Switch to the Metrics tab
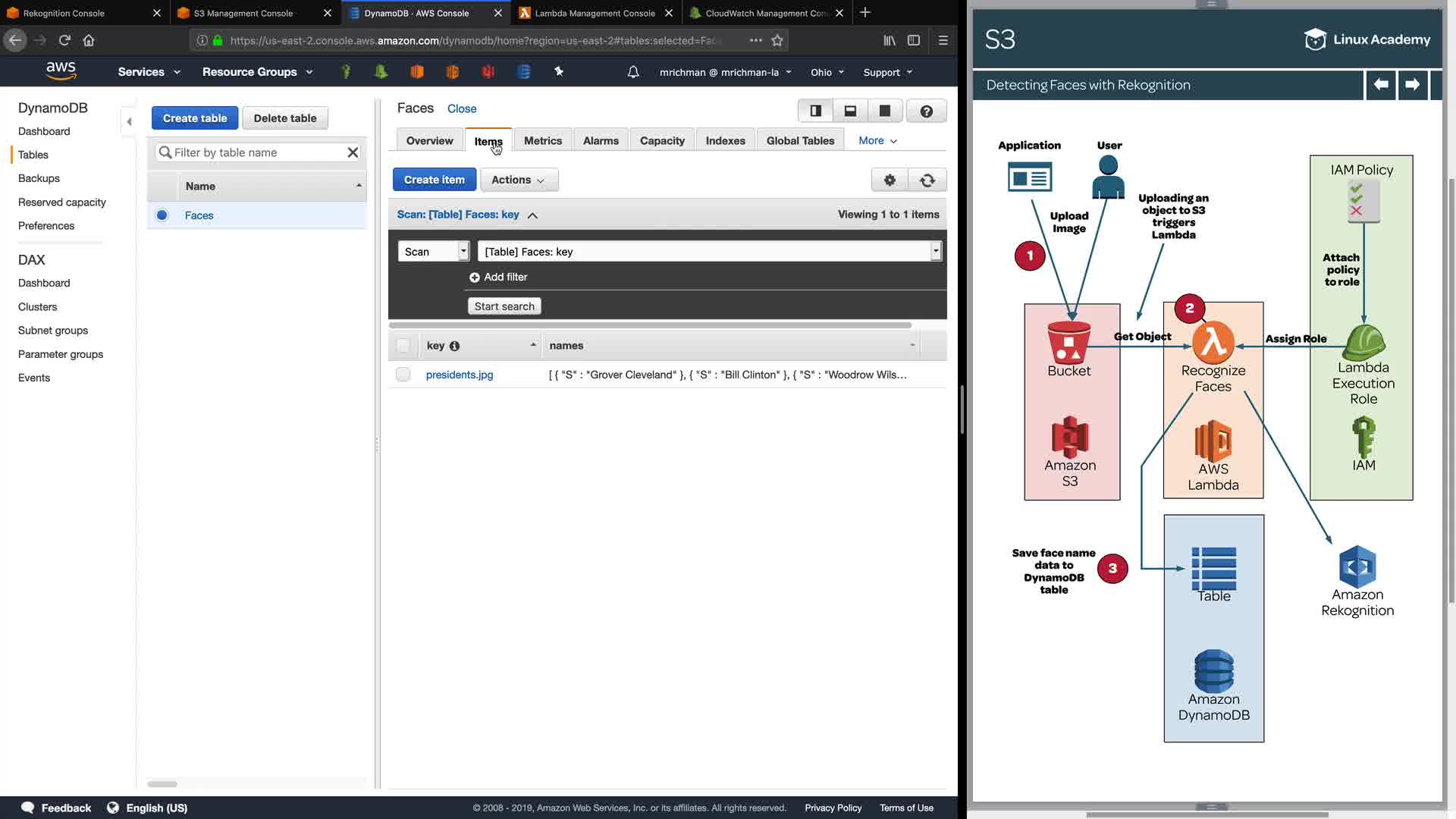Viewport: 1456px width, 819px height. (542, 140)
